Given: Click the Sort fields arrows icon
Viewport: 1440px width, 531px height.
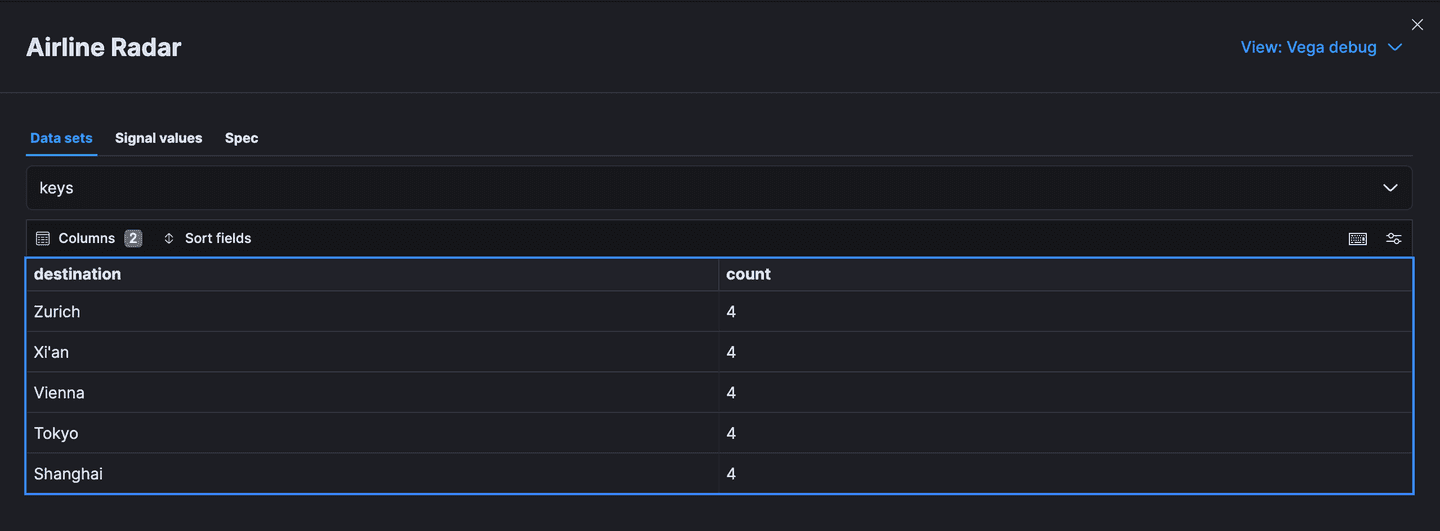Looking at the screenshot, I should tap(169, 238).
